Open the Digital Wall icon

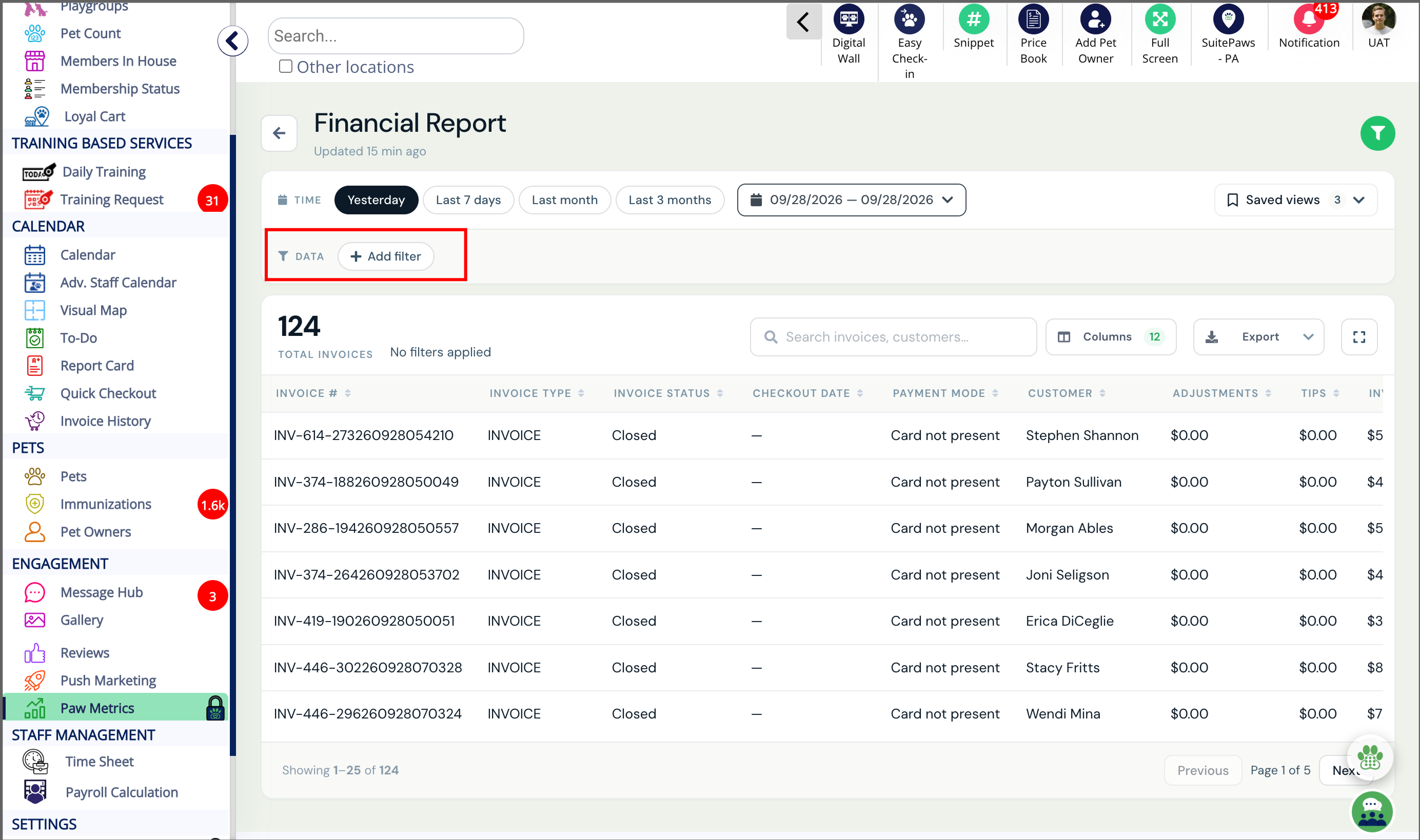(x=848, y=20)
